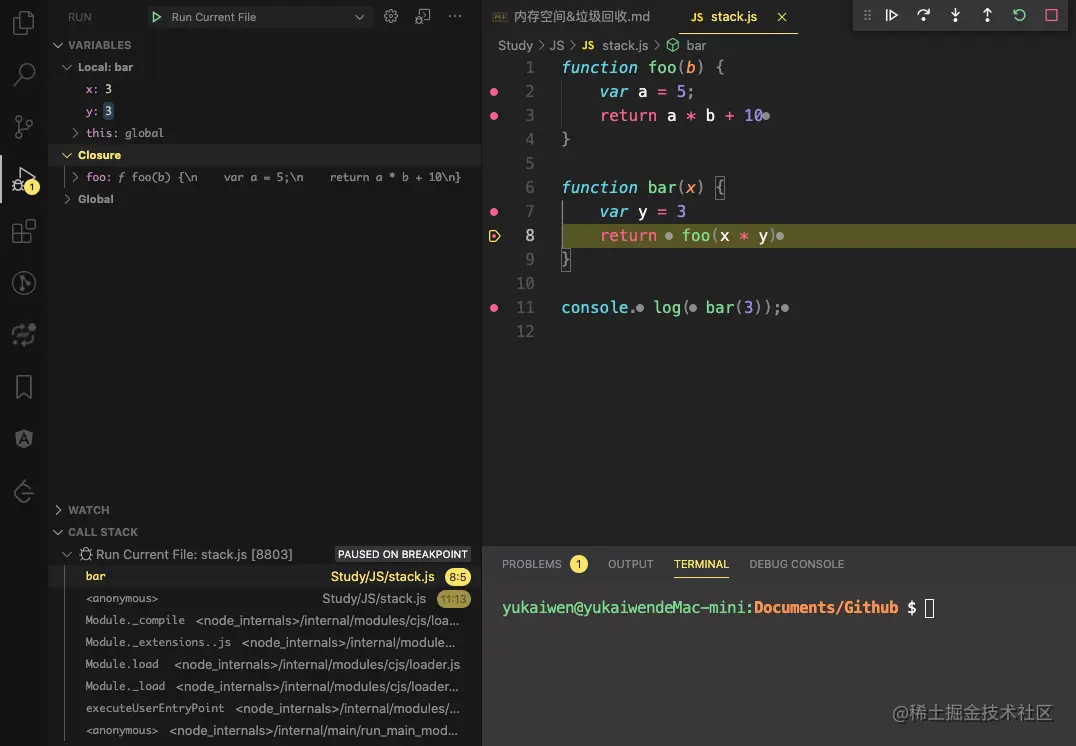Select the TERMINAL panel tab
This screenshot has width=1076, height=746.
(701, 564)
